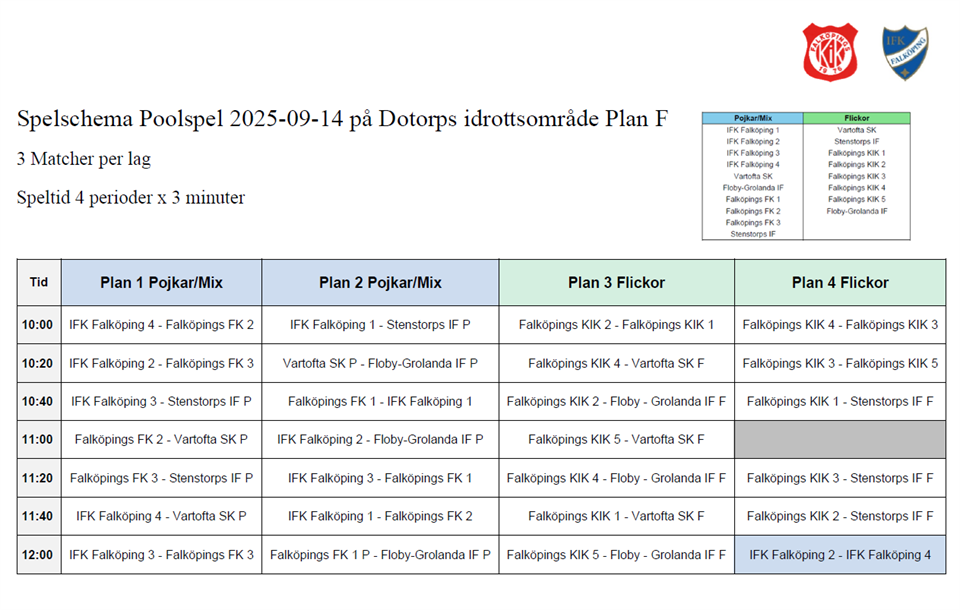960x610 pixels.
Task: Click the green Flickor header in the team list
Action: [x=857, y=118]
